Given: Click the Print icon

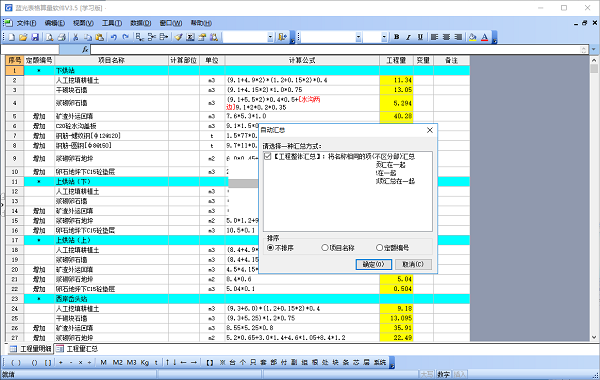Looking at the screenshot, I should click(x=61, y=37).
